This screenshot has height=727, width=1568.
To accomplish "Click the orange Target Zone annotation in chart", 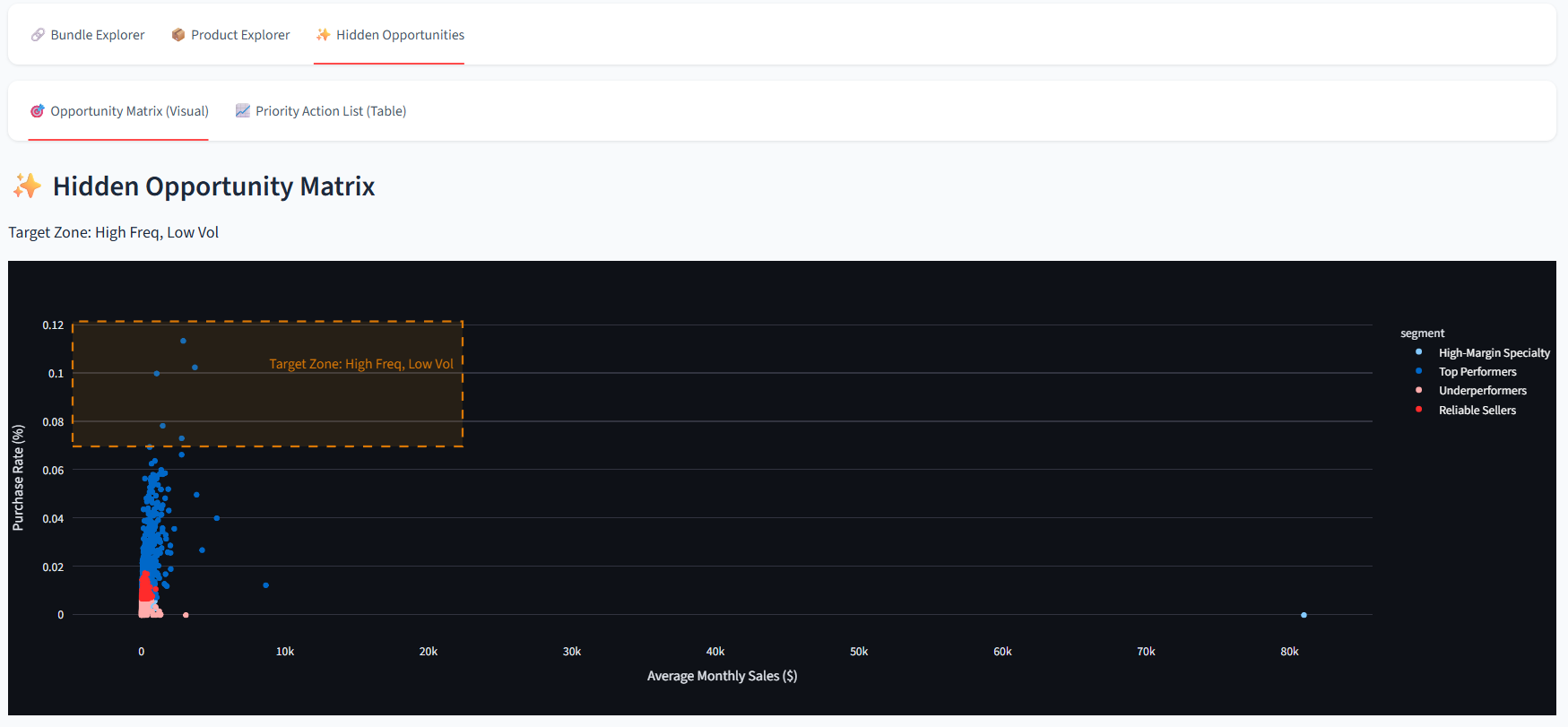I will pyautogui.click(x=361, y=364).
